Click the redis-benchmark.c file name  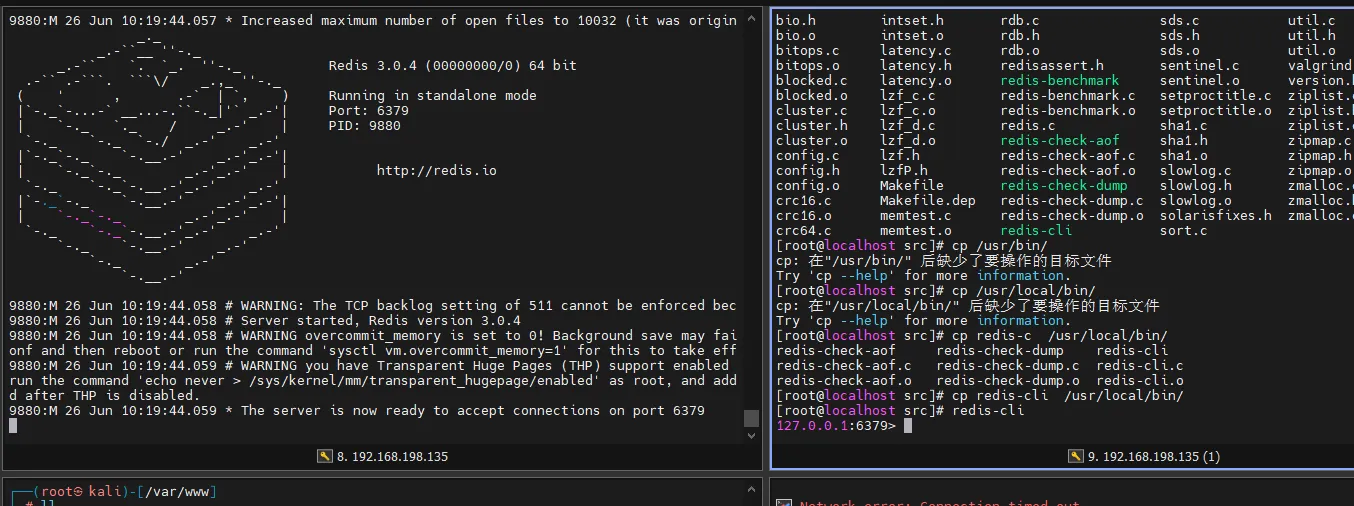click(1068, 96)
